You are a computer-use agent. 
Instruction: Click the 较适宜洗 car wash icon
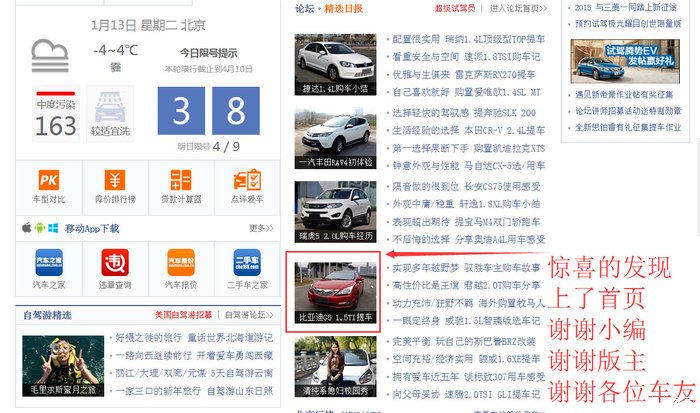click(x=110, y=112)
